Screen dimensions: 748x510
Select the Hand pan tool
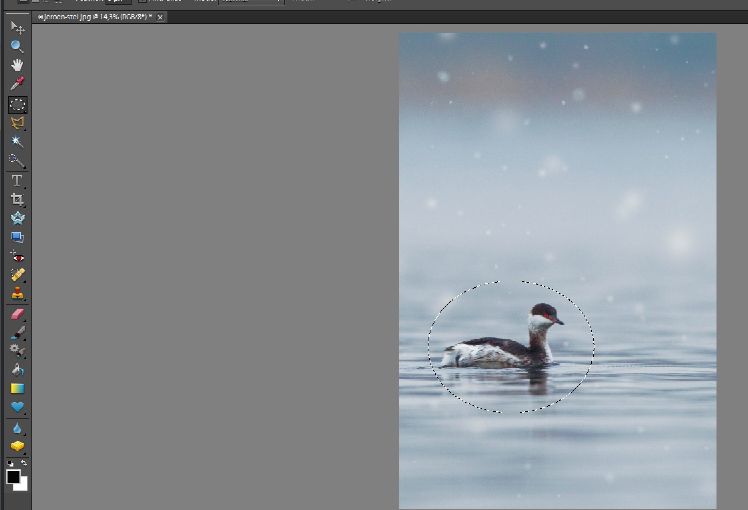[17, 65]
